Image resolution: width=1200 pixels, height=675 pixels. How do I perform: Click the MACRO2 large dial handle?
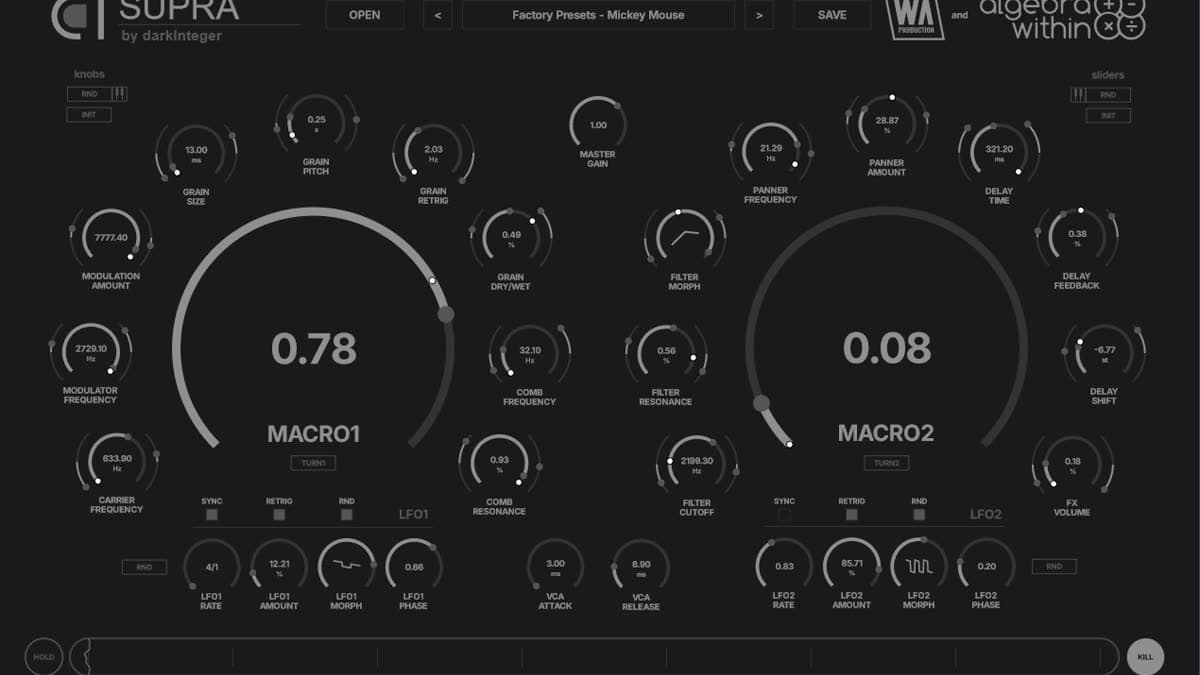(761, 404)
